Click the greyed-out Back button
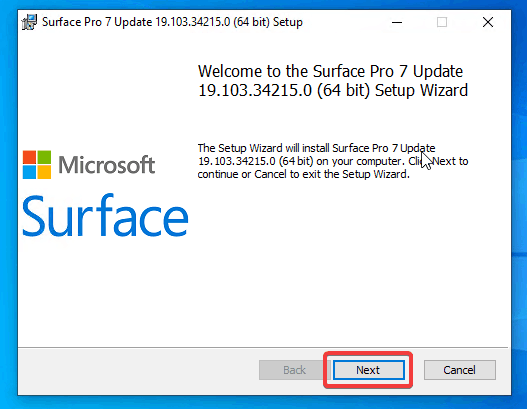 pyautogui.click(x=294, y=370)
